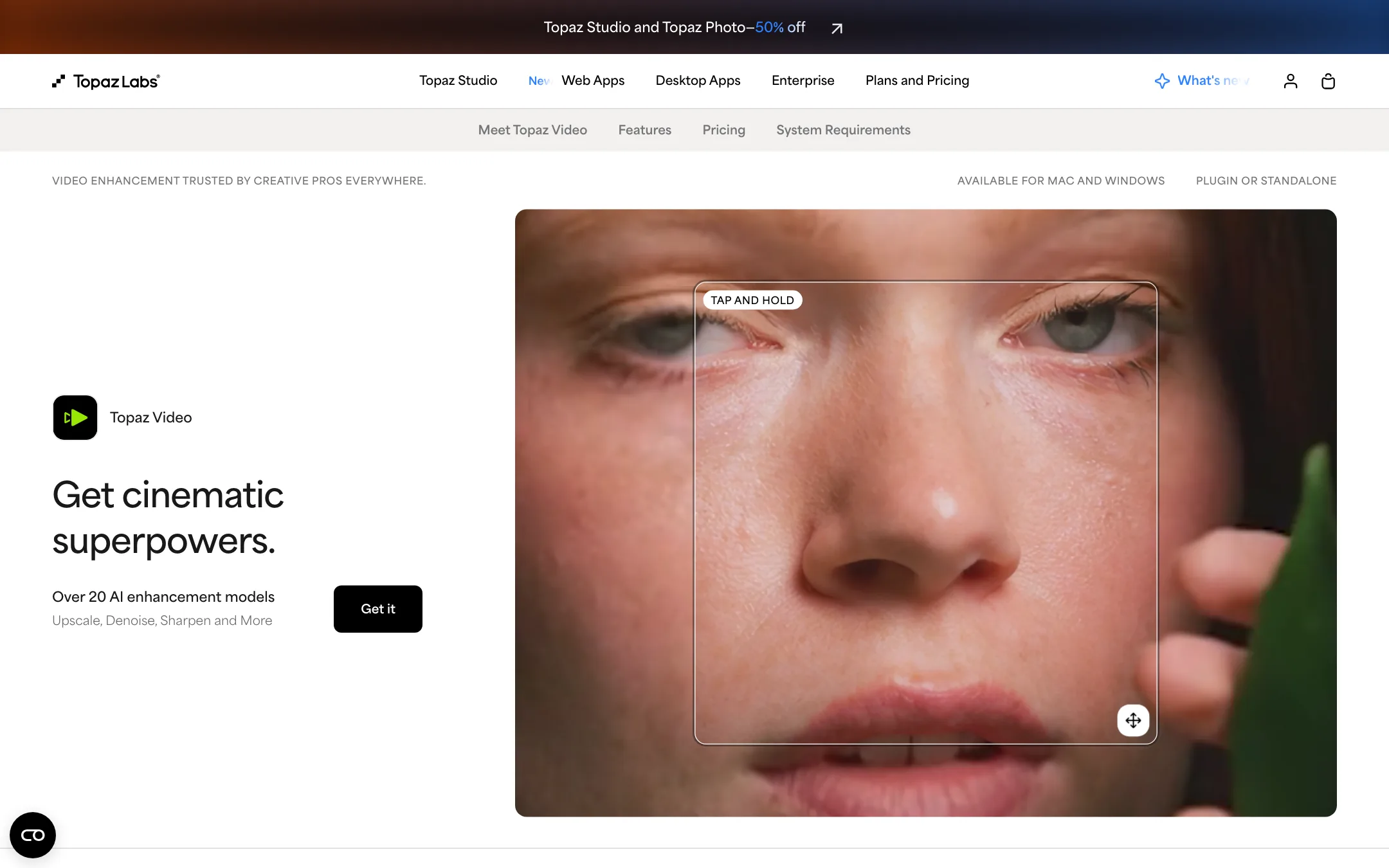The height and width of the screenshot is (868, 1389).
Task: Click the What's new sparkle icon
Action: pos(1162,81)
